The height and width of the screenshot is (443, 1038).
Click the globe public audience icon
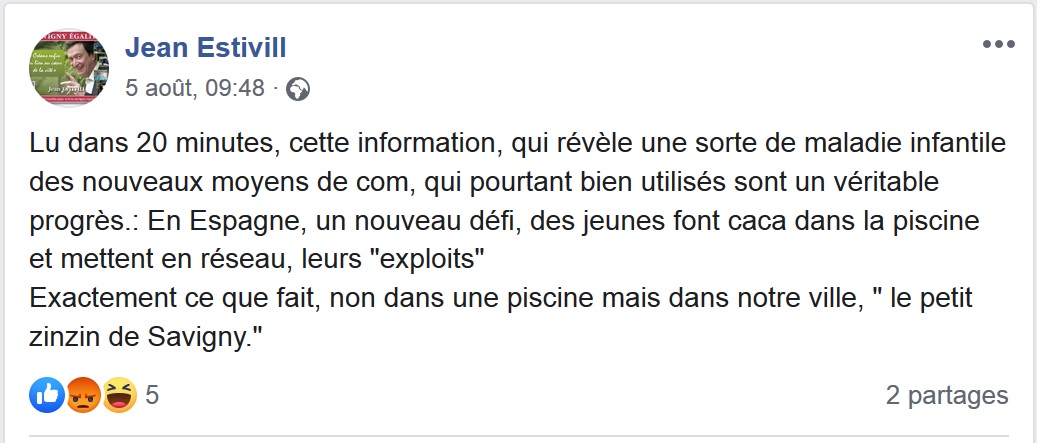point(298,90)
